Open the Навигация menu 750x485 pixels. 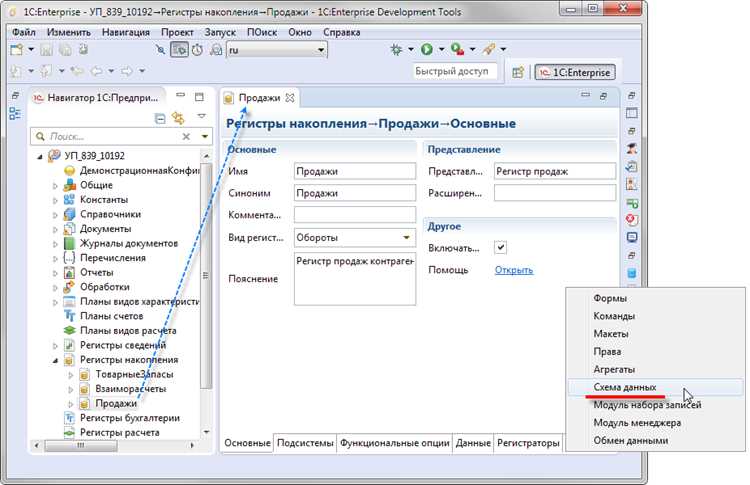click(126, 33)
